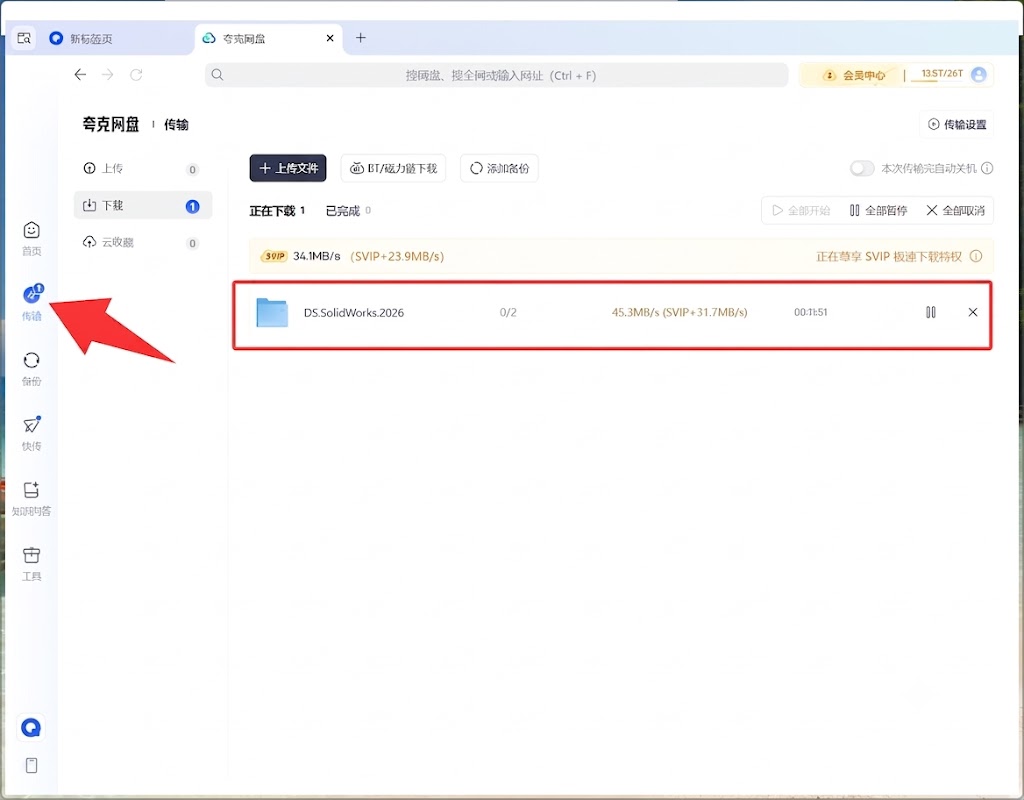This screenshot has height=800, width=1024.
Task: Select 上传 in the transfer list
Action: (142, 168)
